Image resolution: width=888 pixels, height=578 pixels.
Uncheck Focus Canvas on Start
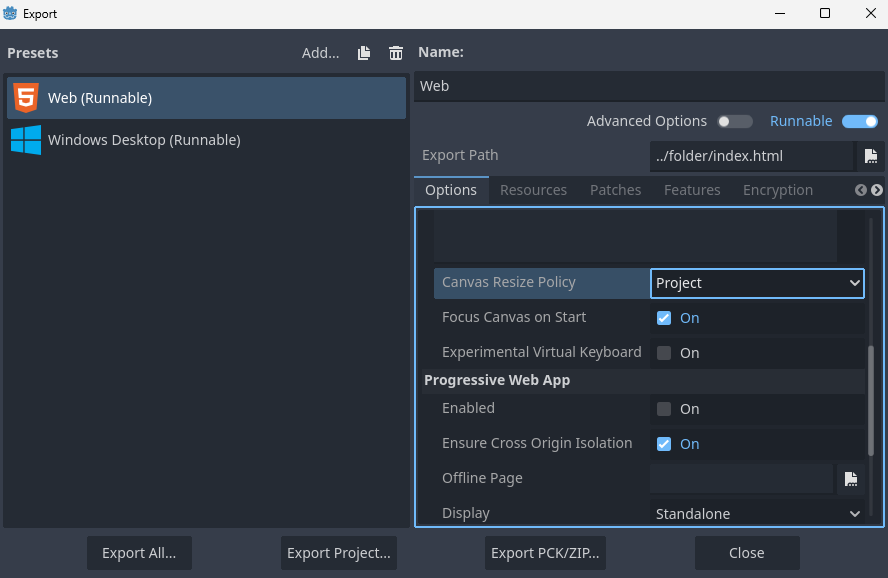(x=664, y=318)
